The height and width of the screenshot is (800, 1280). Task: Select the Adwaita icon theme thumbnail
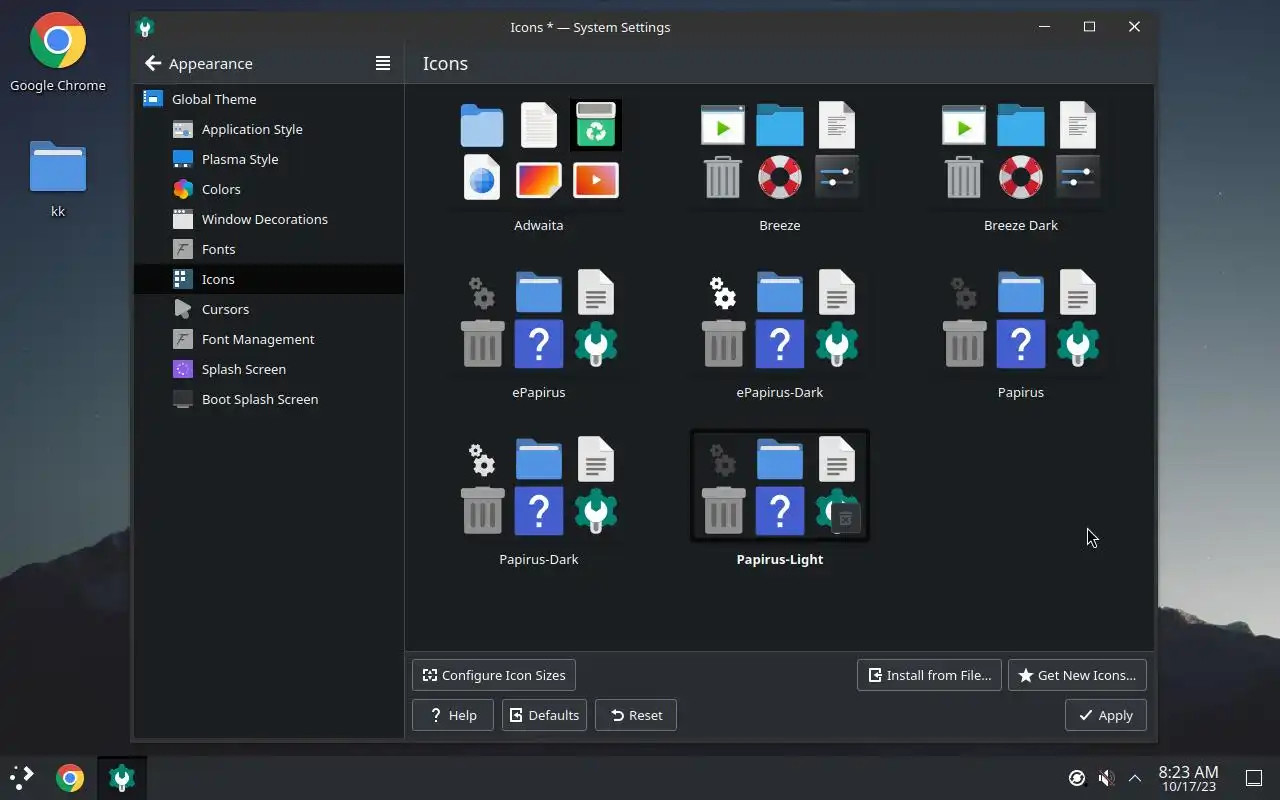(x=539, y=151)
